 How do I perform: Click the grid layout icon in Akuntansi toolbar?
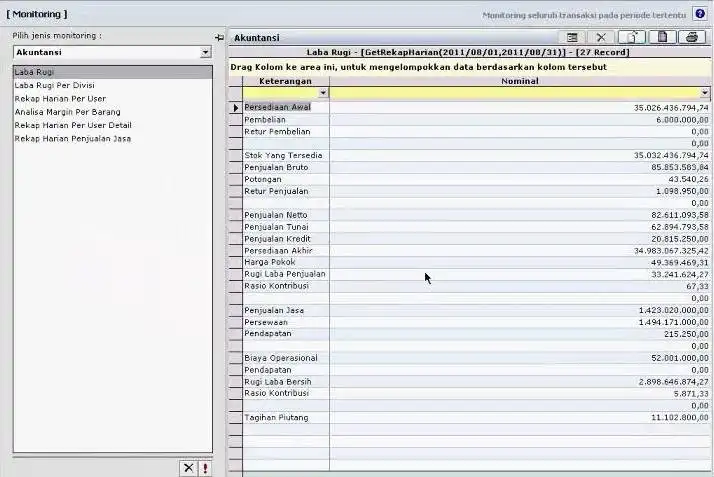572,37
